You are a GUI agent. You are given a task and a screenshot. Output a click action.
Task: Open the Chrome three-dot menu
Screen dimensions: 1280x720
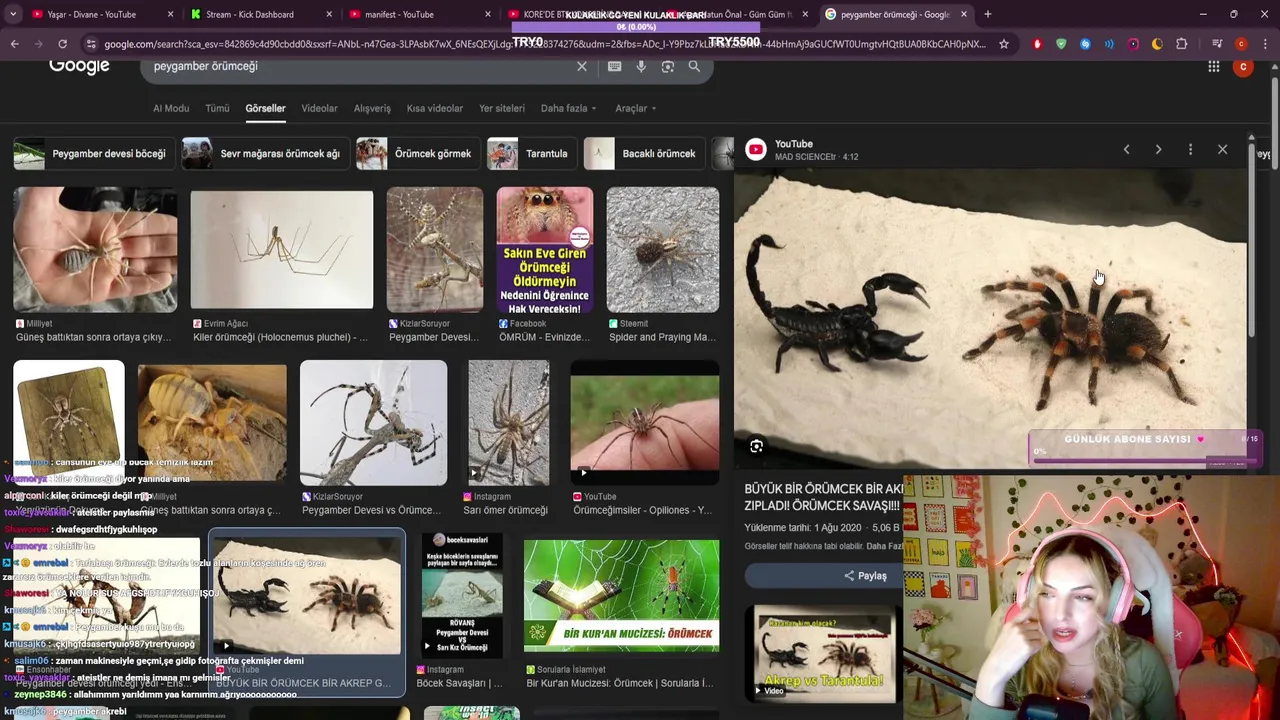click(1265, 44)
